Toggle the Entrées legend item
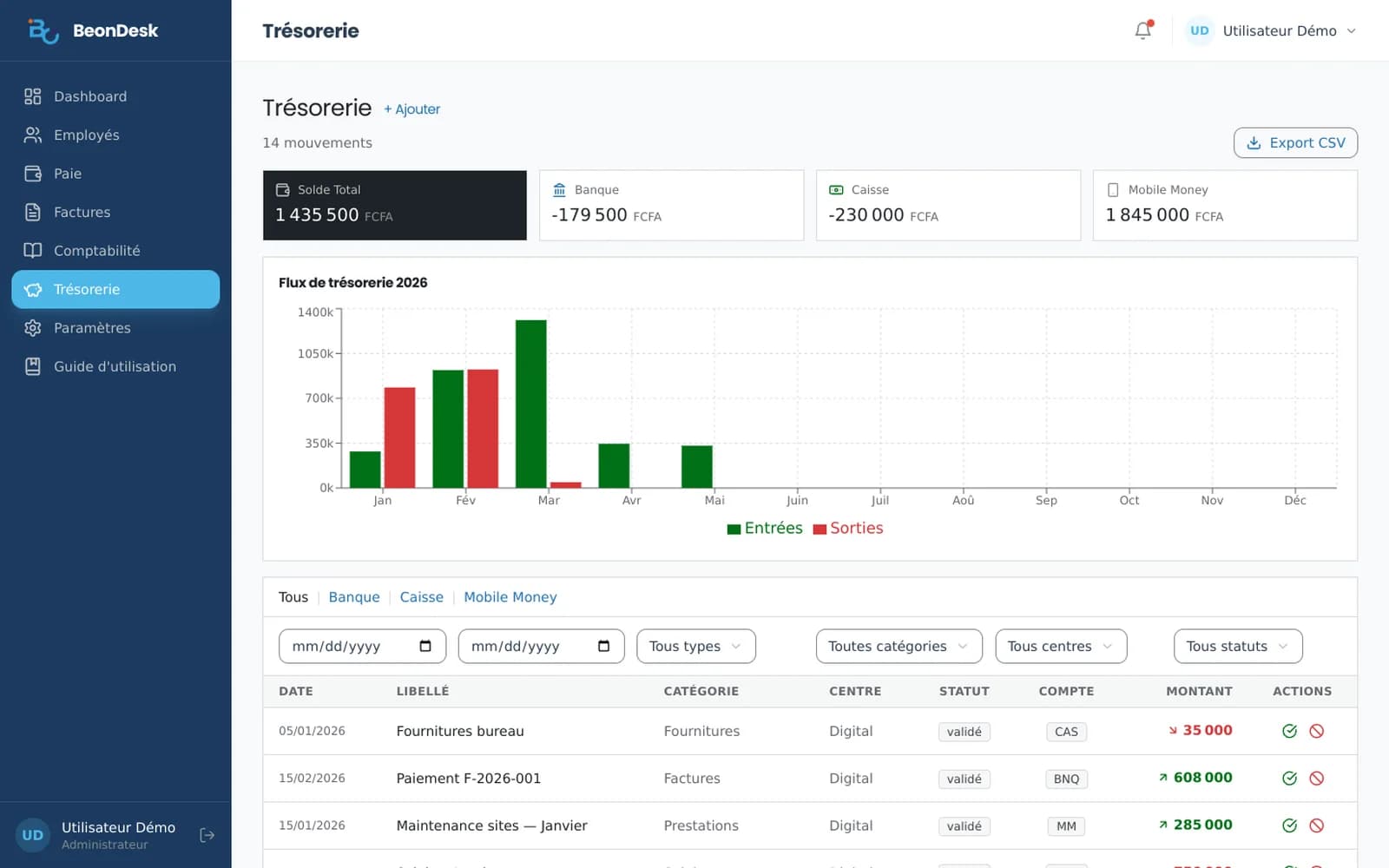The image size is (1389, 868). pos(765,528)
